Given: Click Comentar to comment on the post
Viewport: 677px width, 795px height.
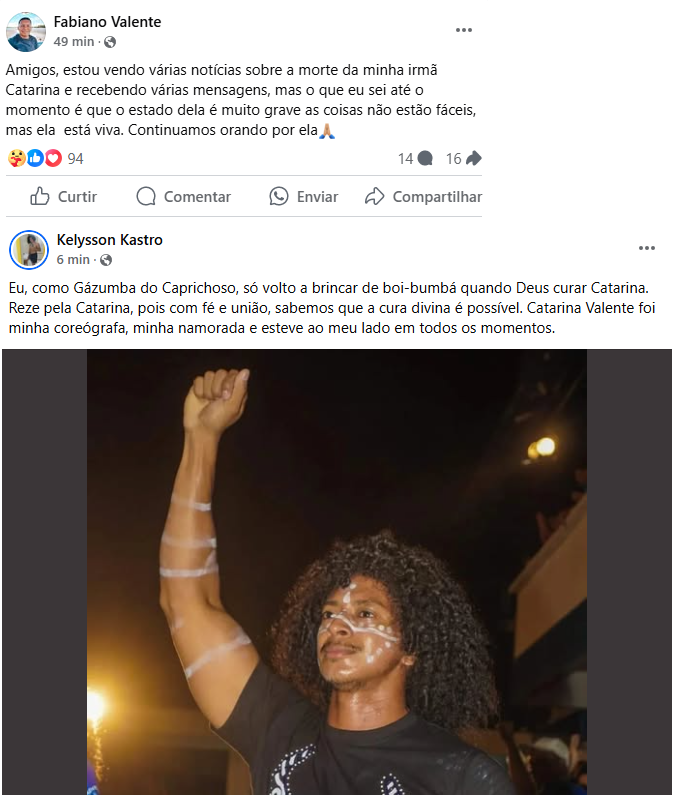Looking at the screenshot, I should click(184, 196).
